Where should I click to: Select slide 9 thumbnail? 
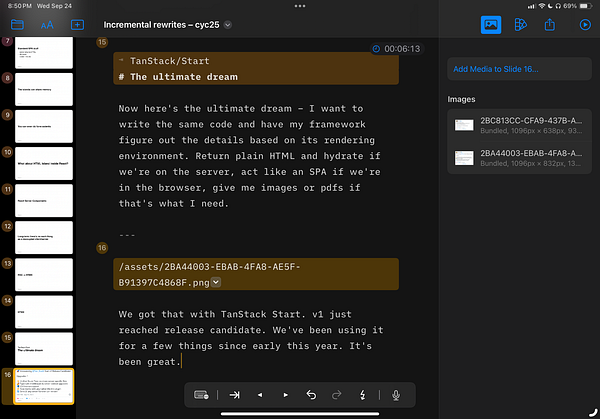(x=44, y=126)
